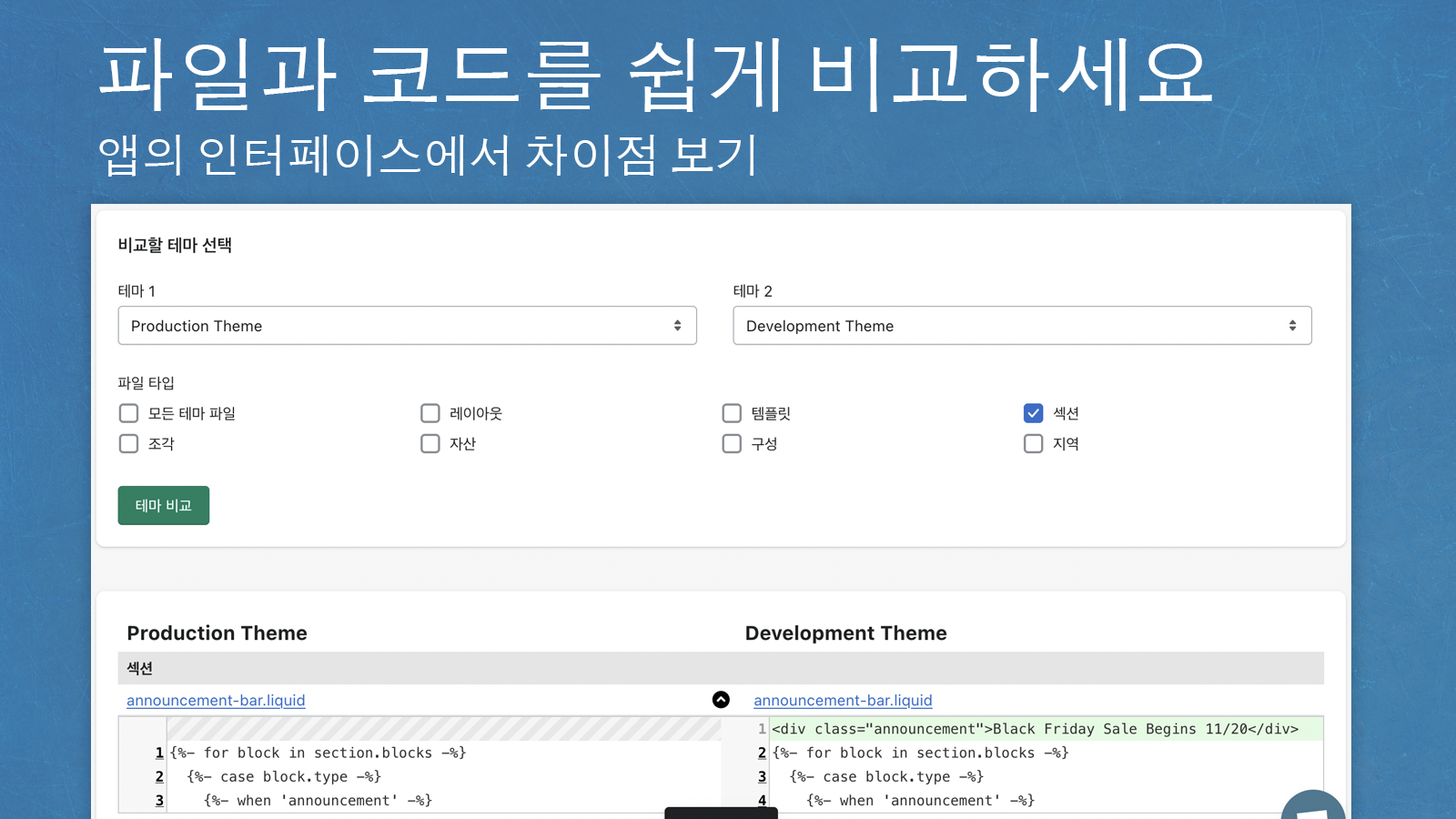This screenshot has width=1456, height=819.
Task: Click the added Black Friday Sale div line
Action: pyautogui.click(x=1046, y=729)
